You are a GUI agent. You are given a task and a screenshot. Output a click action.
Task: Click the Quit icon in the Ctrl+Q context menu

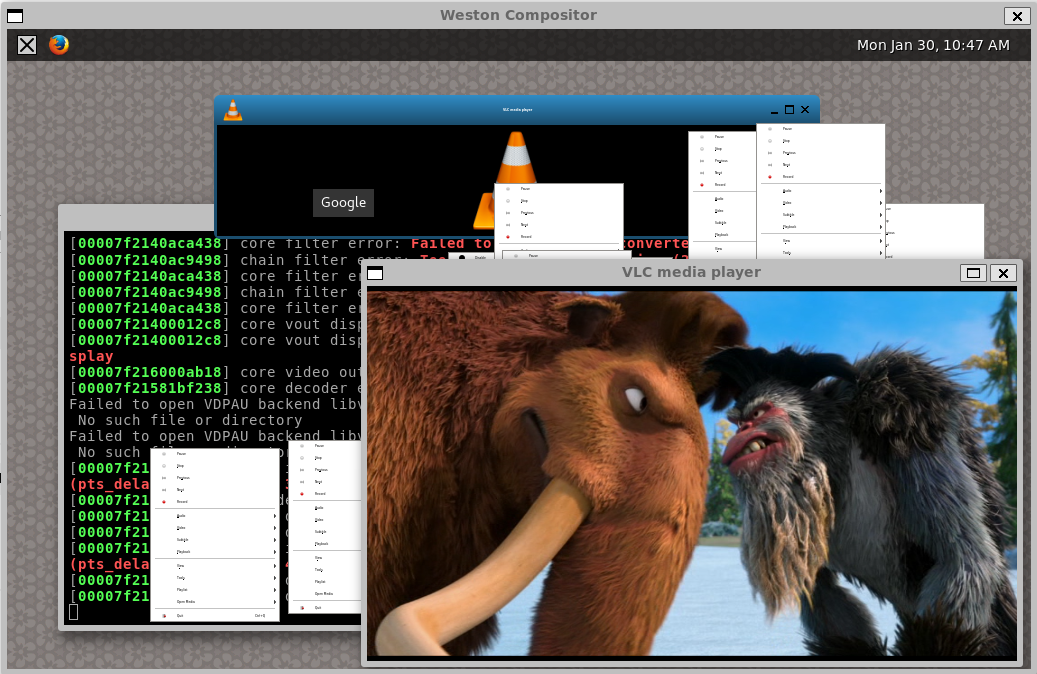click(x=164, y=616)
